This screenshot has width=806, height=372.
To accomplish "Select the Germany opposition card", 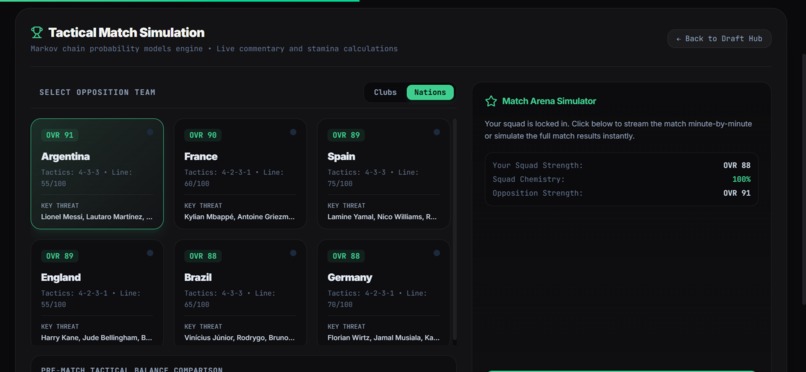I will [x=383, y=293].
